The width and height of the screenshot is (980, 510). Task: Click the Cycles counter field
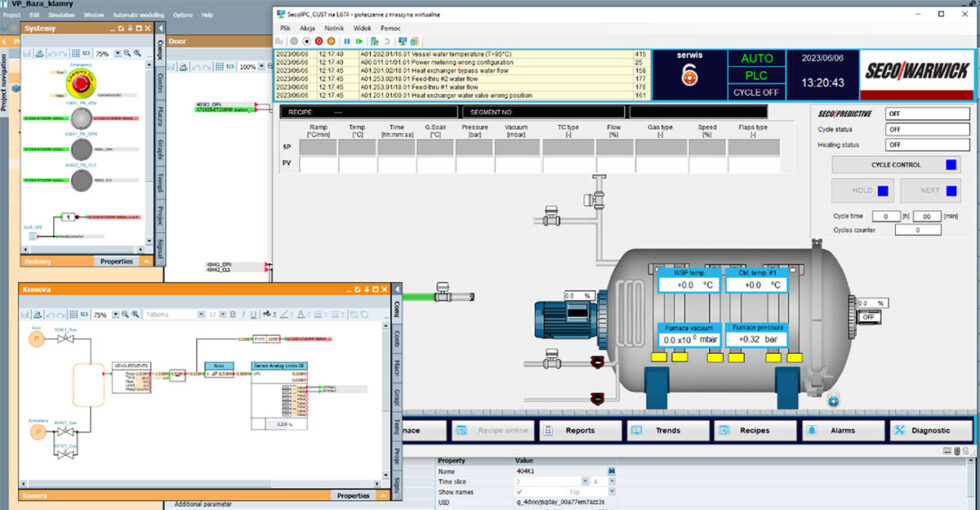tap(918, 230)
